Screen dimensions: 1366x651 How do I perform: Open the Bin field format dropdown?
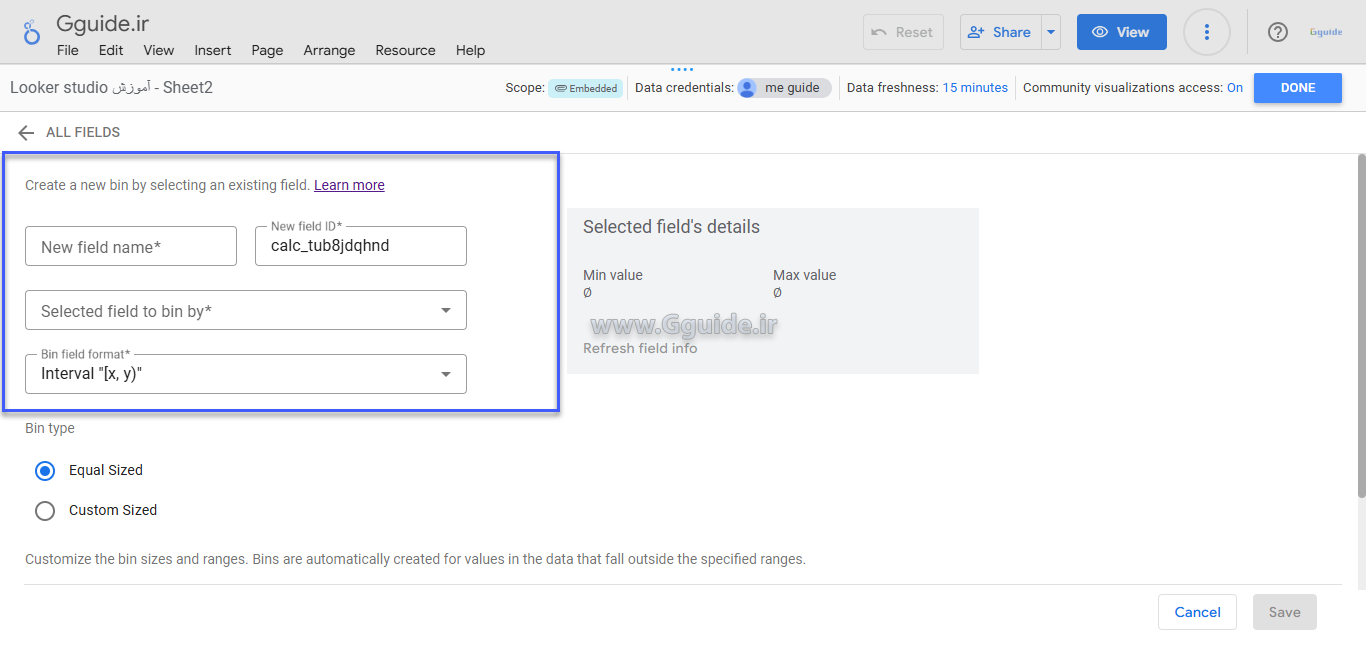point(246,374)
